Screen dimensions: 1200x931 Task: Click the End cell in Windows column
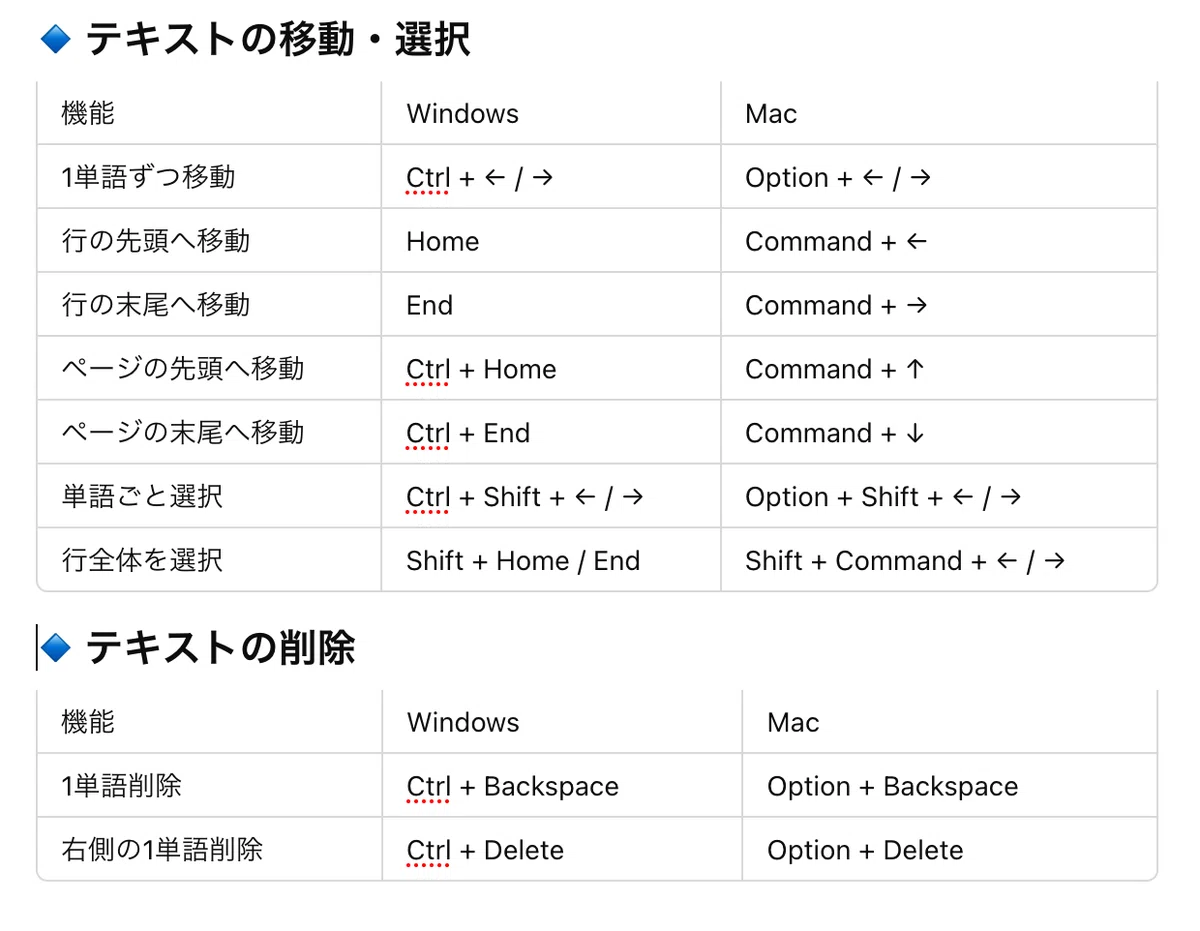[x=551, y=305]
